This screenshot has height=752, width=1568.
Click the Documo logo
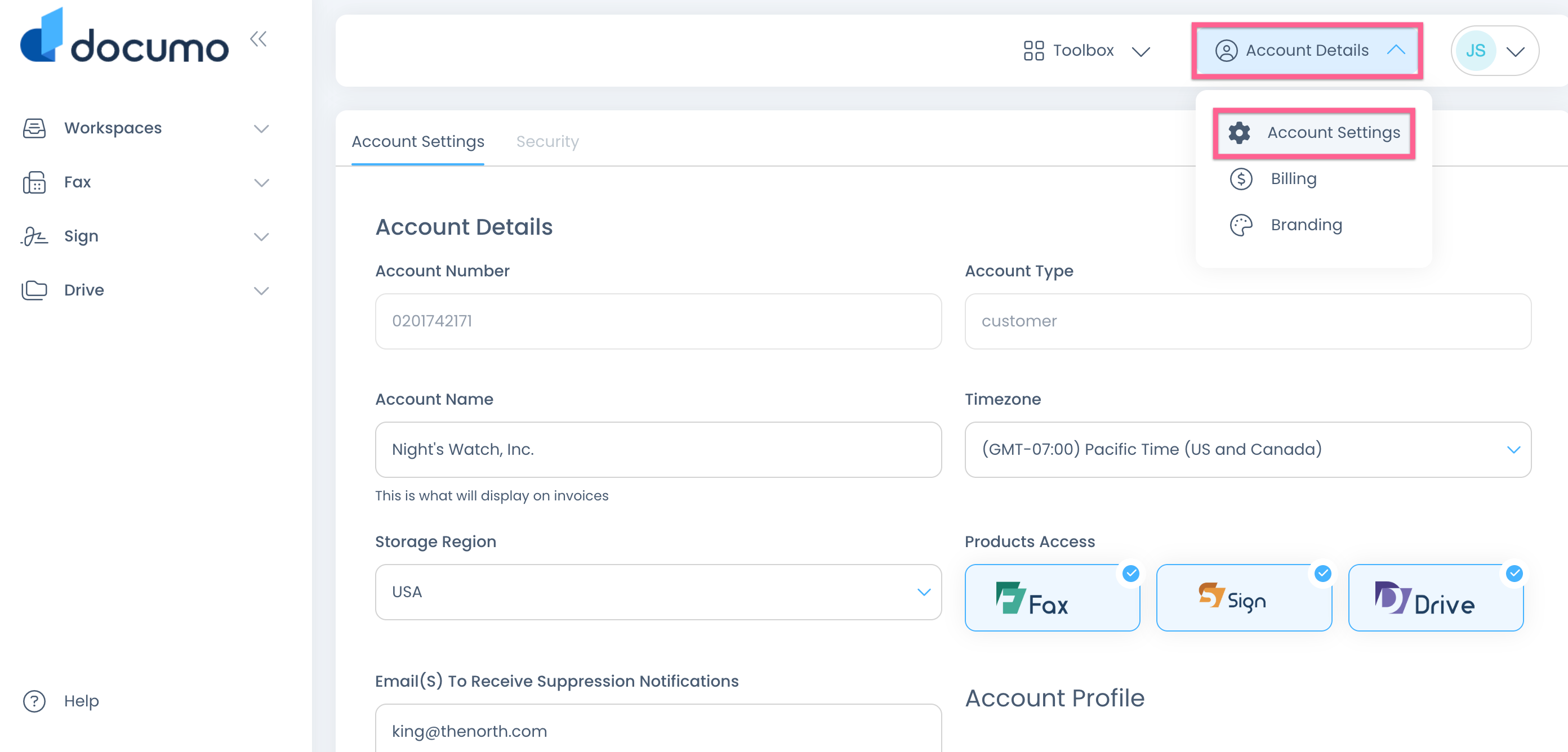pos(124,38)
